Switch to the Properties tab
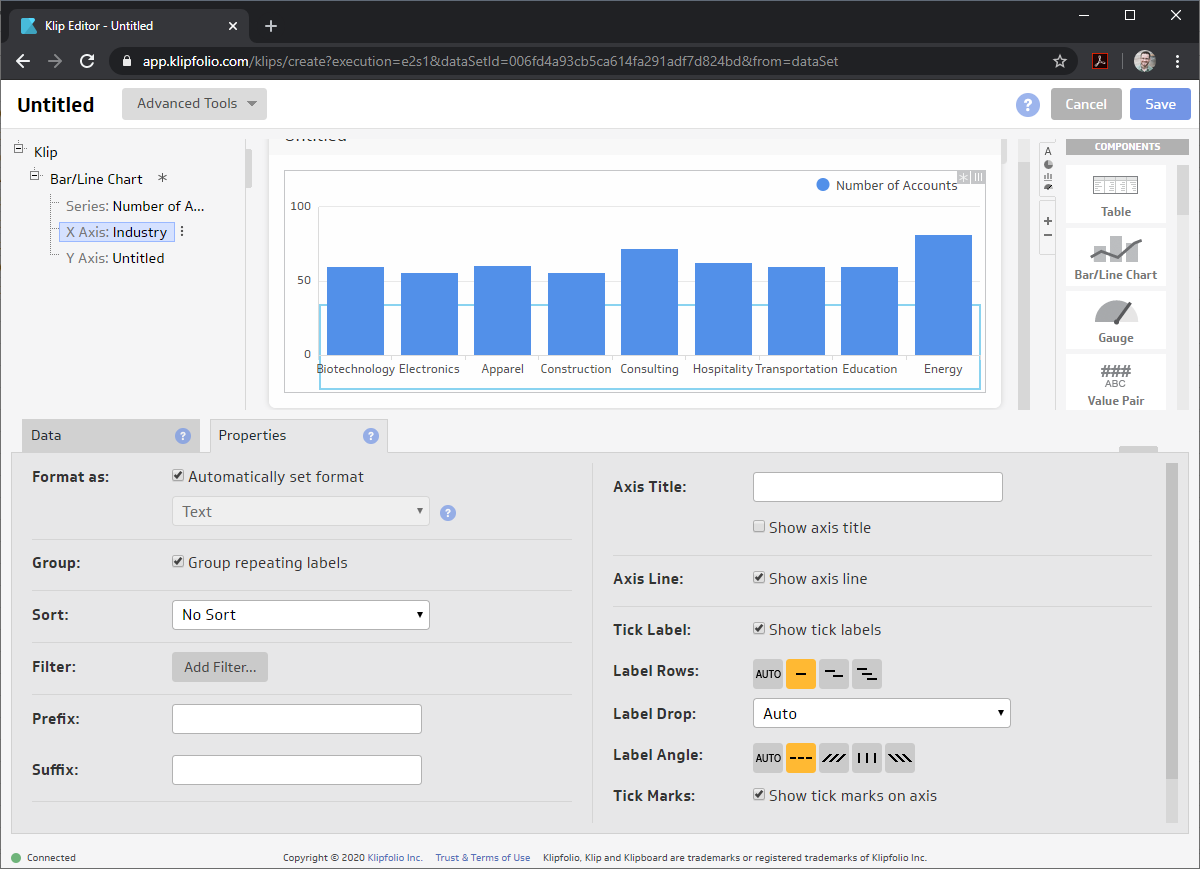This screenshot has width=1200, height=869. (298, 435)
